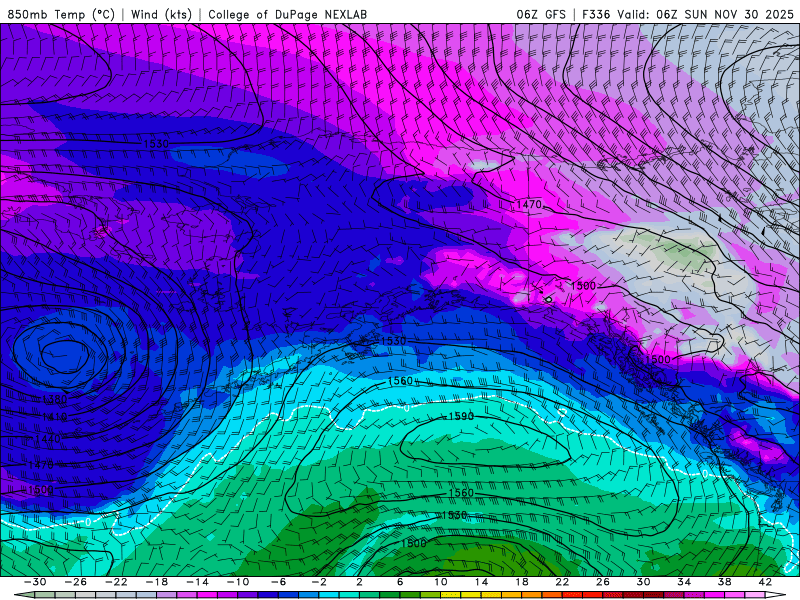This screenshot has height=600, width=800.
Task: Click the "College of DuPage NEXLAB" credit text
Action: (x=287, y=14)
